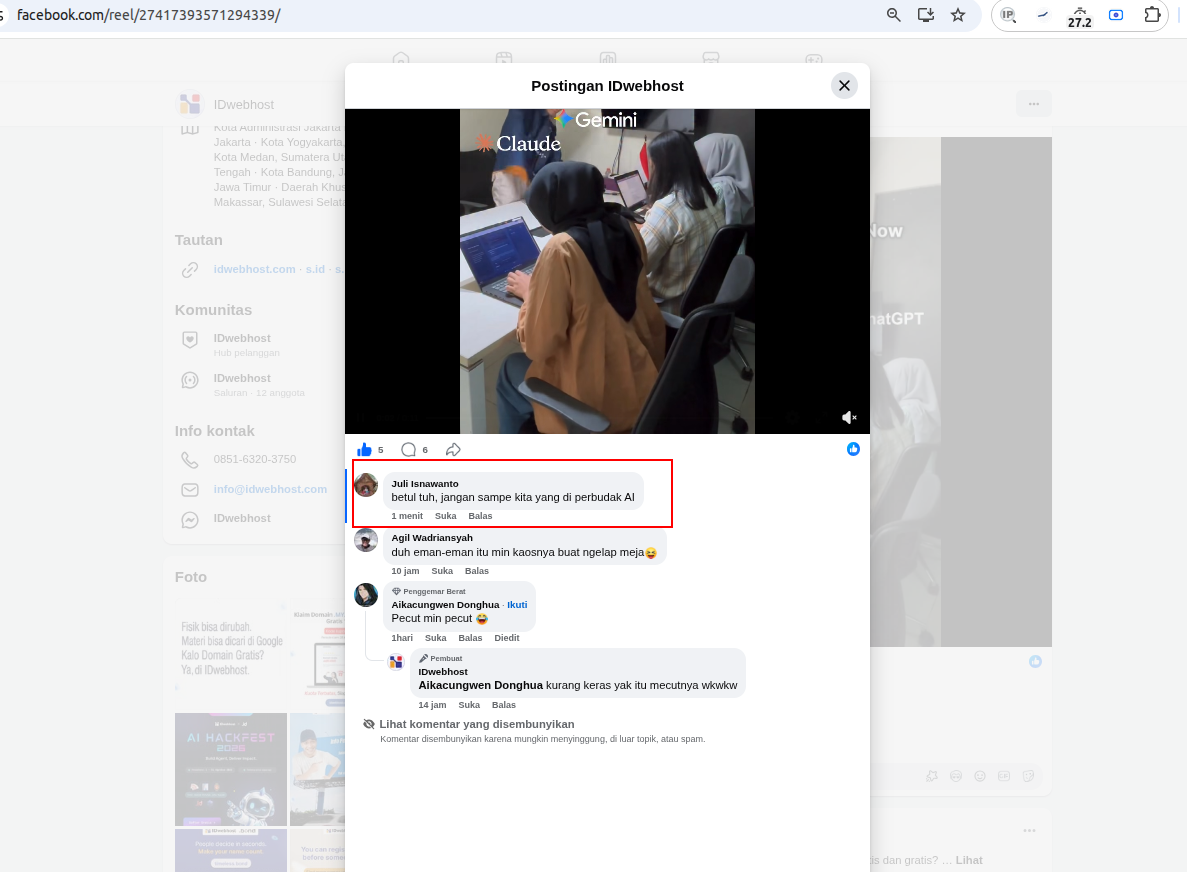
Task: Open s.id link under Tautan
Action: pos(315,269)
